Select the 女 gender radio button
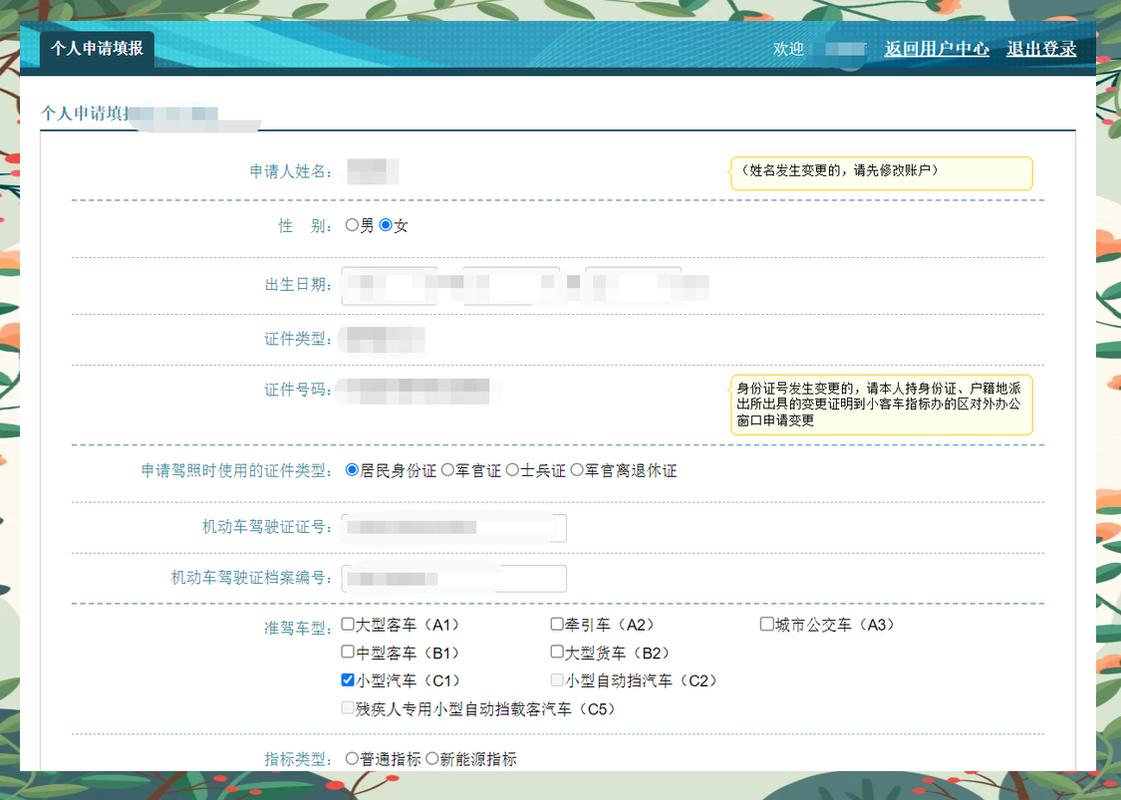 click(x=385, y=226)
